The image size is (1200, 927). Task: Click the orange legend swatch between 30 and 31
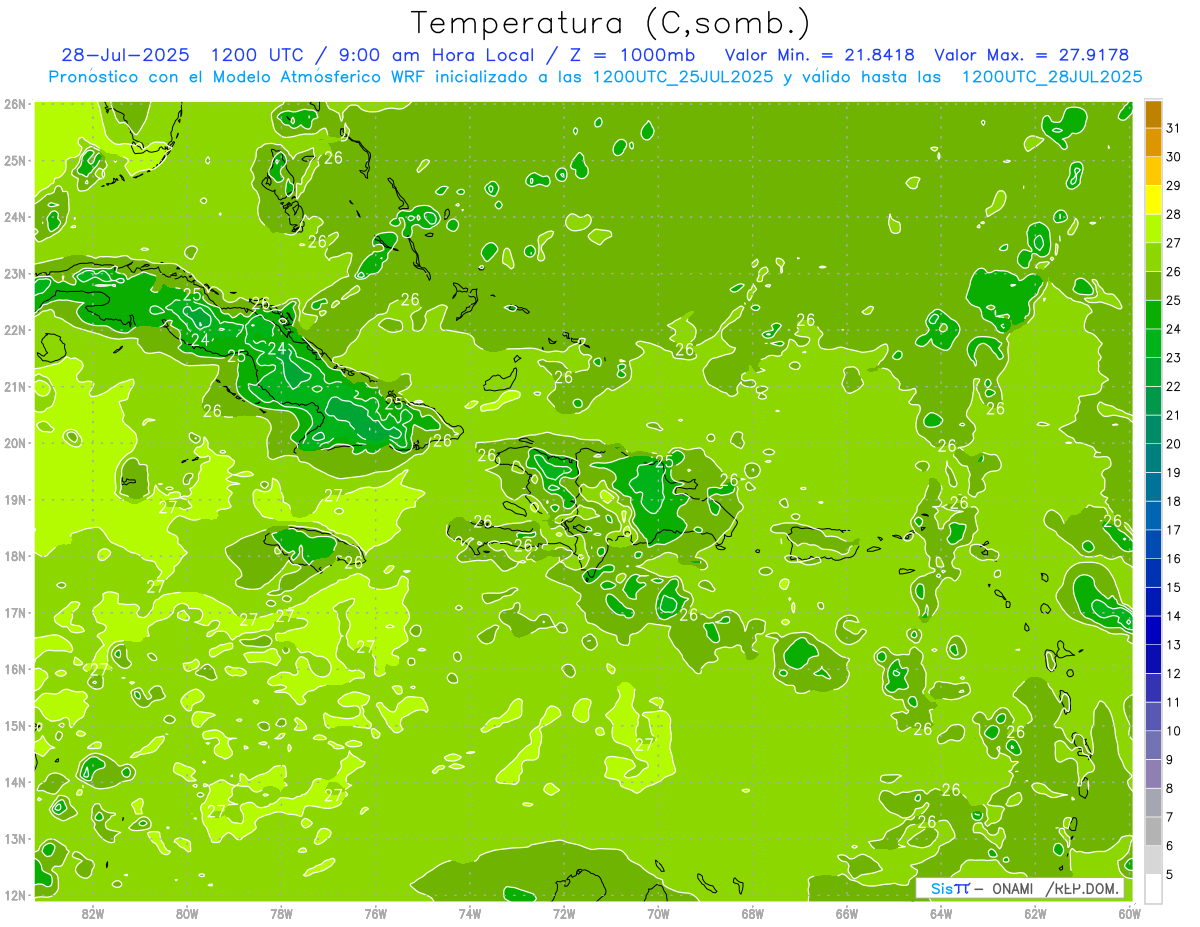click(x=1153, y=143)
